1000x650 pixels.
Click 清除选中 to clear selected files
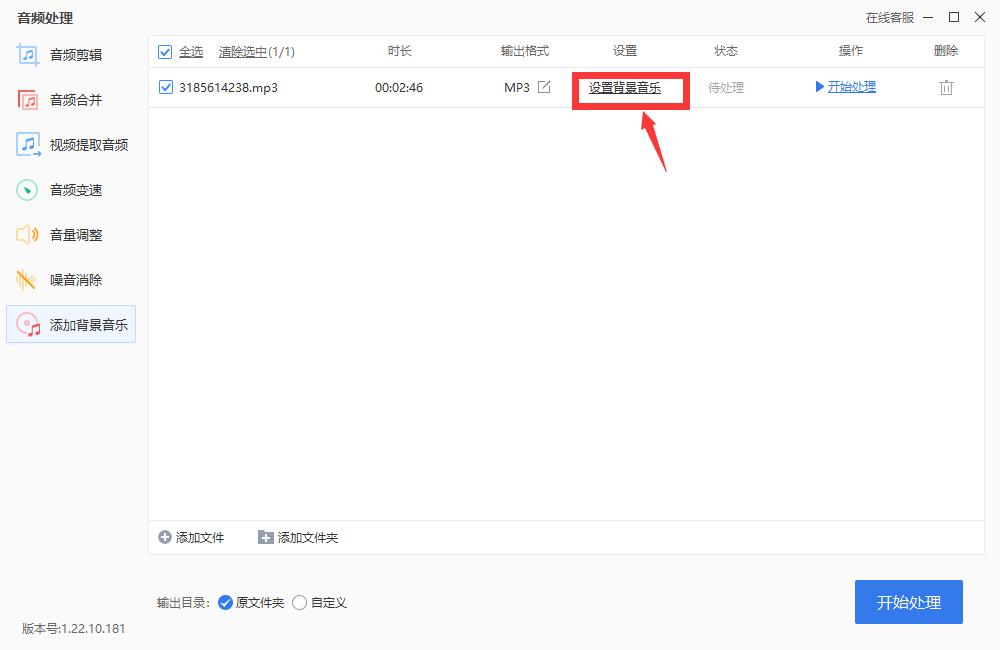(244, 51)
